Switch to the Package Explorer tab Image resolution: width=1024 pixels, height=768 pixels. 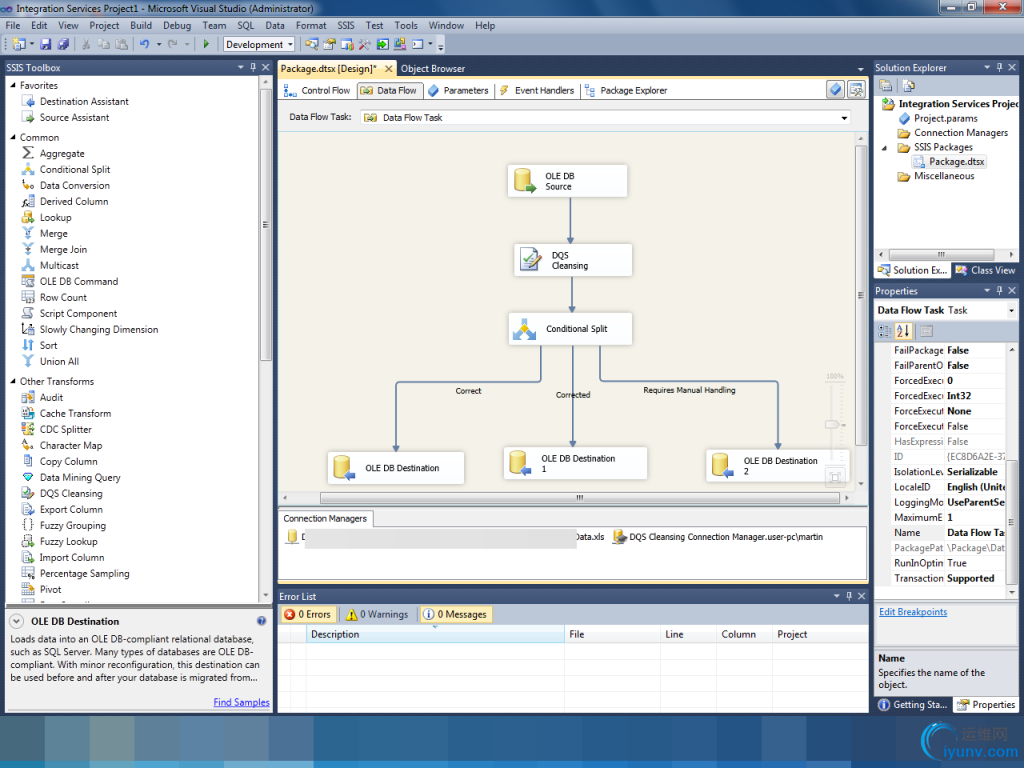tap(626, 90)
